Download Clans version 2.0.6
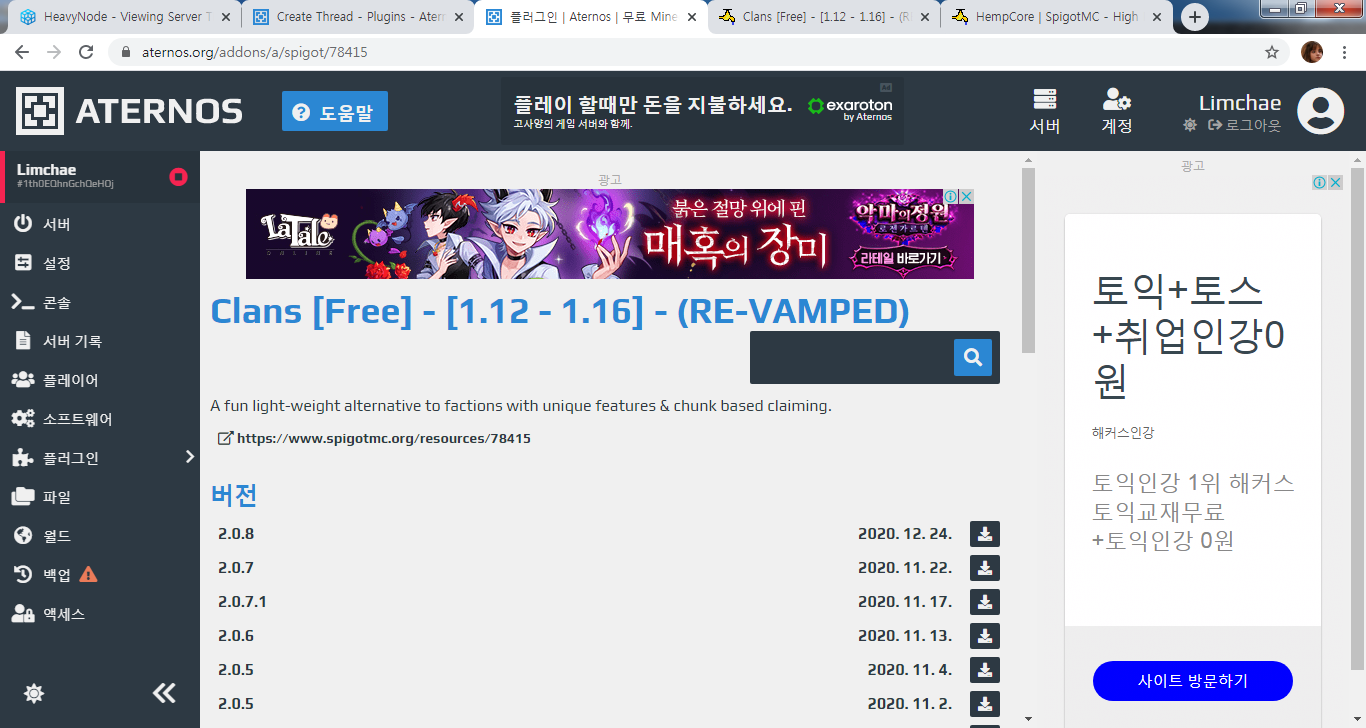Screen dimensions: 1366x728 pyautogui.click(x=985, y=636)
